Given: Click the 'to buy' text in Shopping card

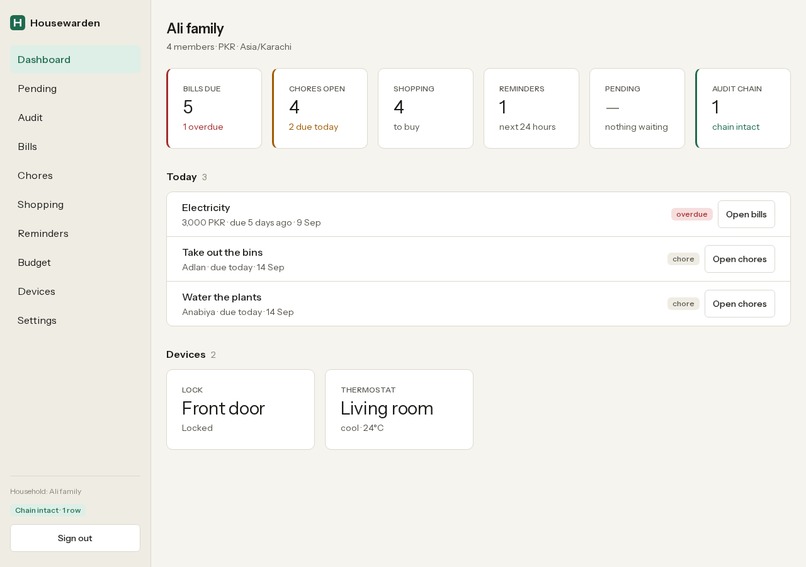Looking at the screenshot, I should (407, 127).
